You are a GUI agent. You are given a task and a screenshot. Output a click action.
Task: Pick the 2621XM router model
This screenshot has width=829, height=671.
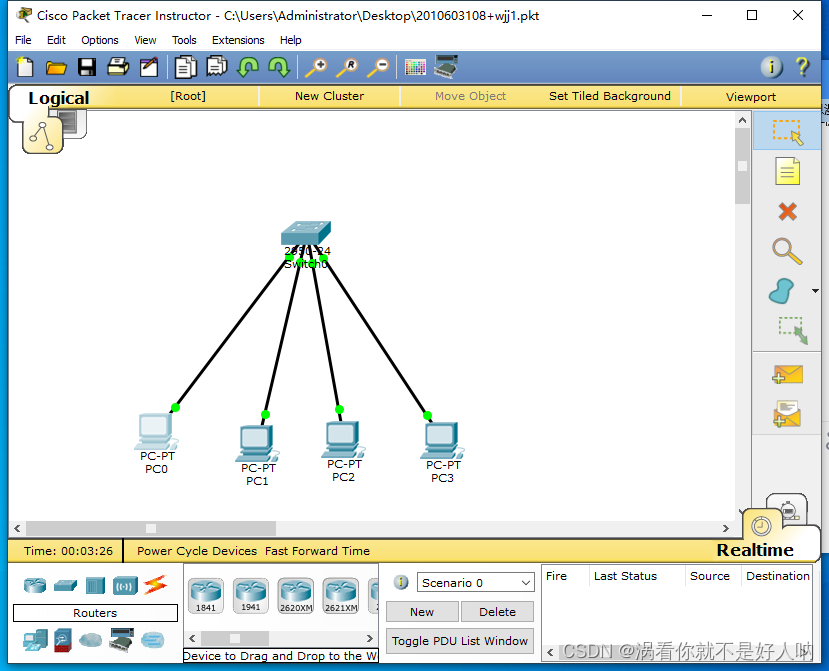(341, 595)
